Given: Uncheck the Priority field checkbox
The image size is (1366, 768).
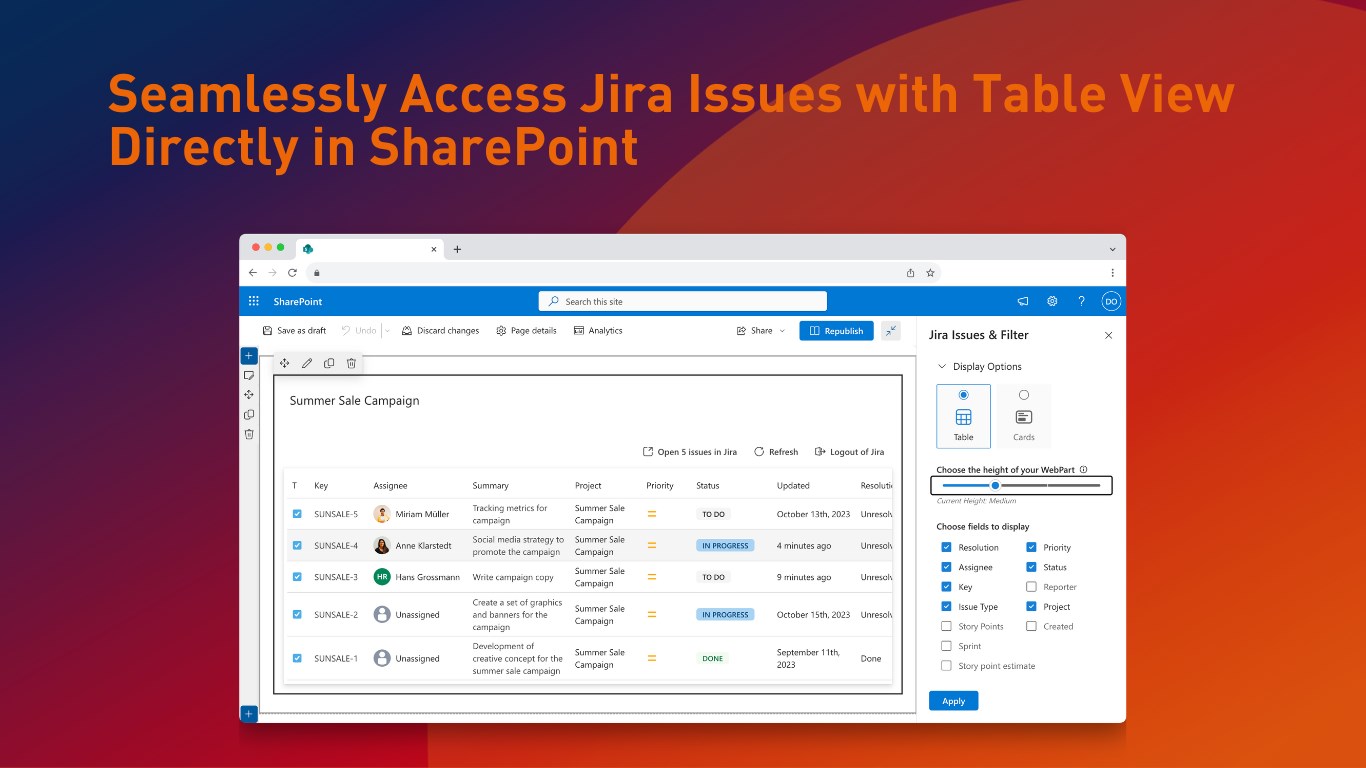Looking at the screenshot, I should pos(1031,547).
